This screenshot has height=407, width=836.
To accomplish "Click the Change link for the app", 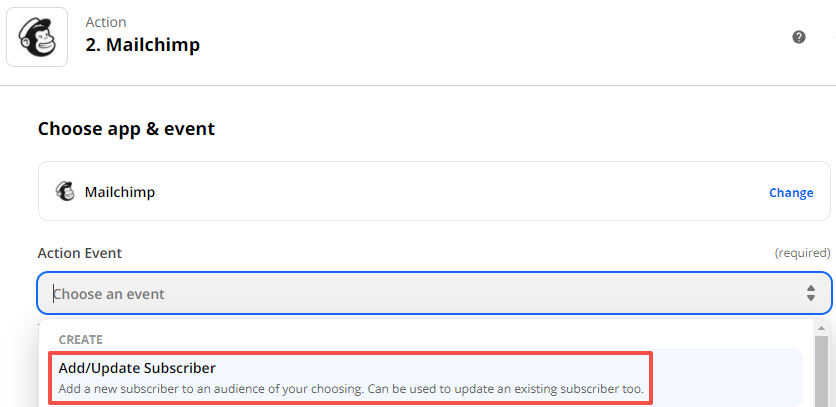I will point(791,193).
